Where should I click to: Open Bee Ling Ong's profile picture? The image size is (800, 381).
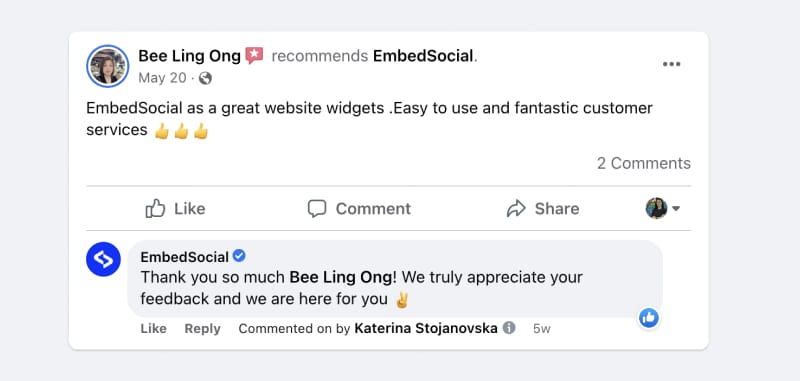(108, 66)
